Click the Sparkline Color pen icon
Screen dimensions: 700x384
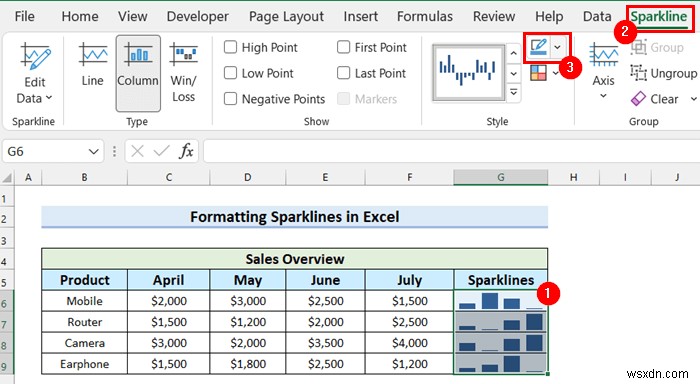point(538,47)
